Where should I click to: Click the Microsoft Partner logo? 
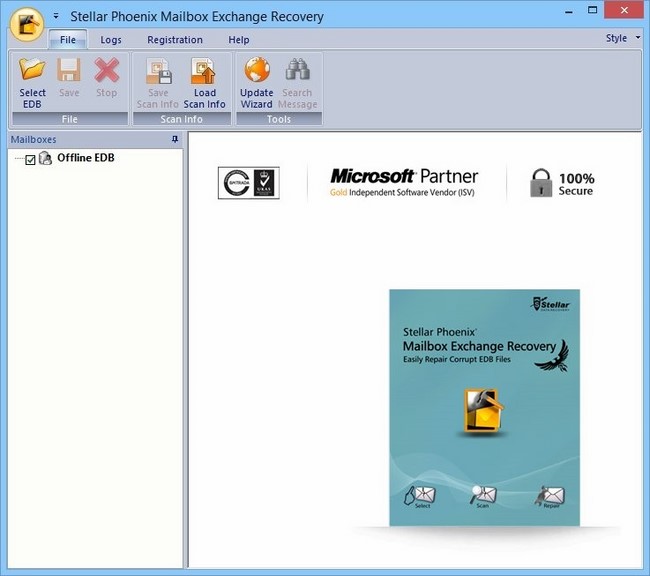(x=404, y=182)
